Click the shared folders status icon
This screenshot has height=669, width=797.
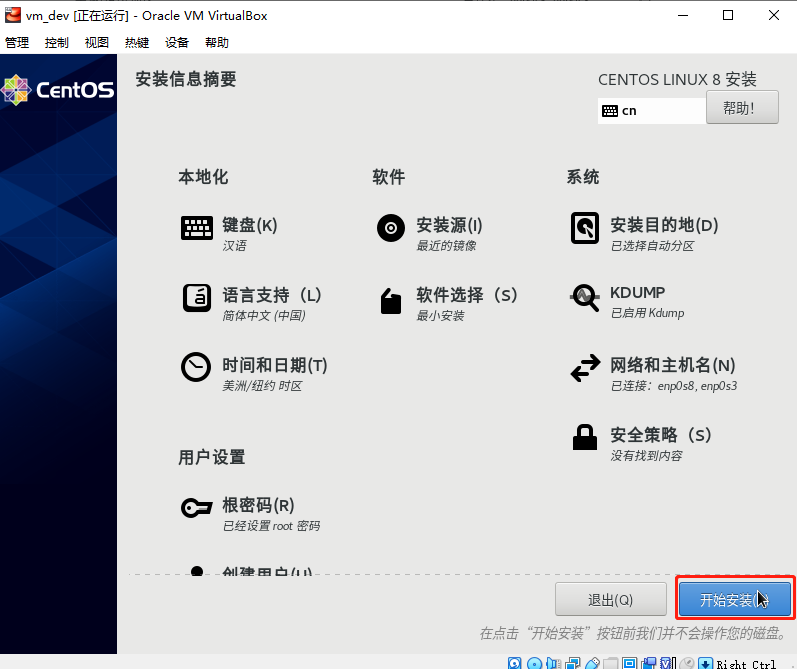click(611, 663)
